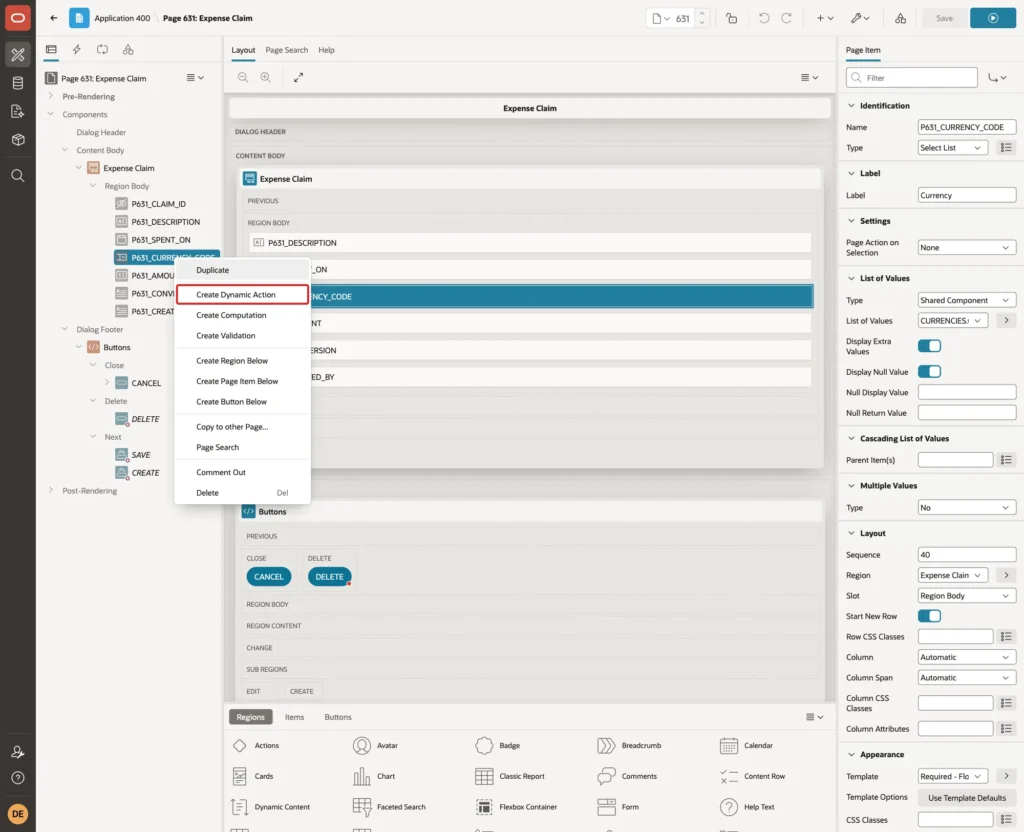Viewport: 1024px width, 832px height.
Task: Switch to the Rendering tree tab icon
Action: [x=51, y=50]
